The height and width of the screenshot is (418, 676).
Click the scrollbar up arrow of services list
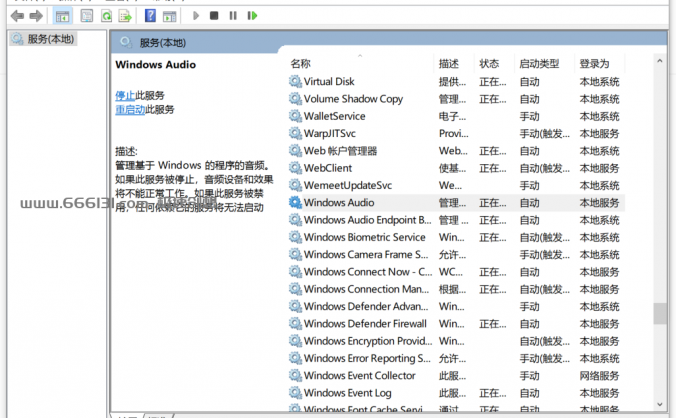coord(660,61)
